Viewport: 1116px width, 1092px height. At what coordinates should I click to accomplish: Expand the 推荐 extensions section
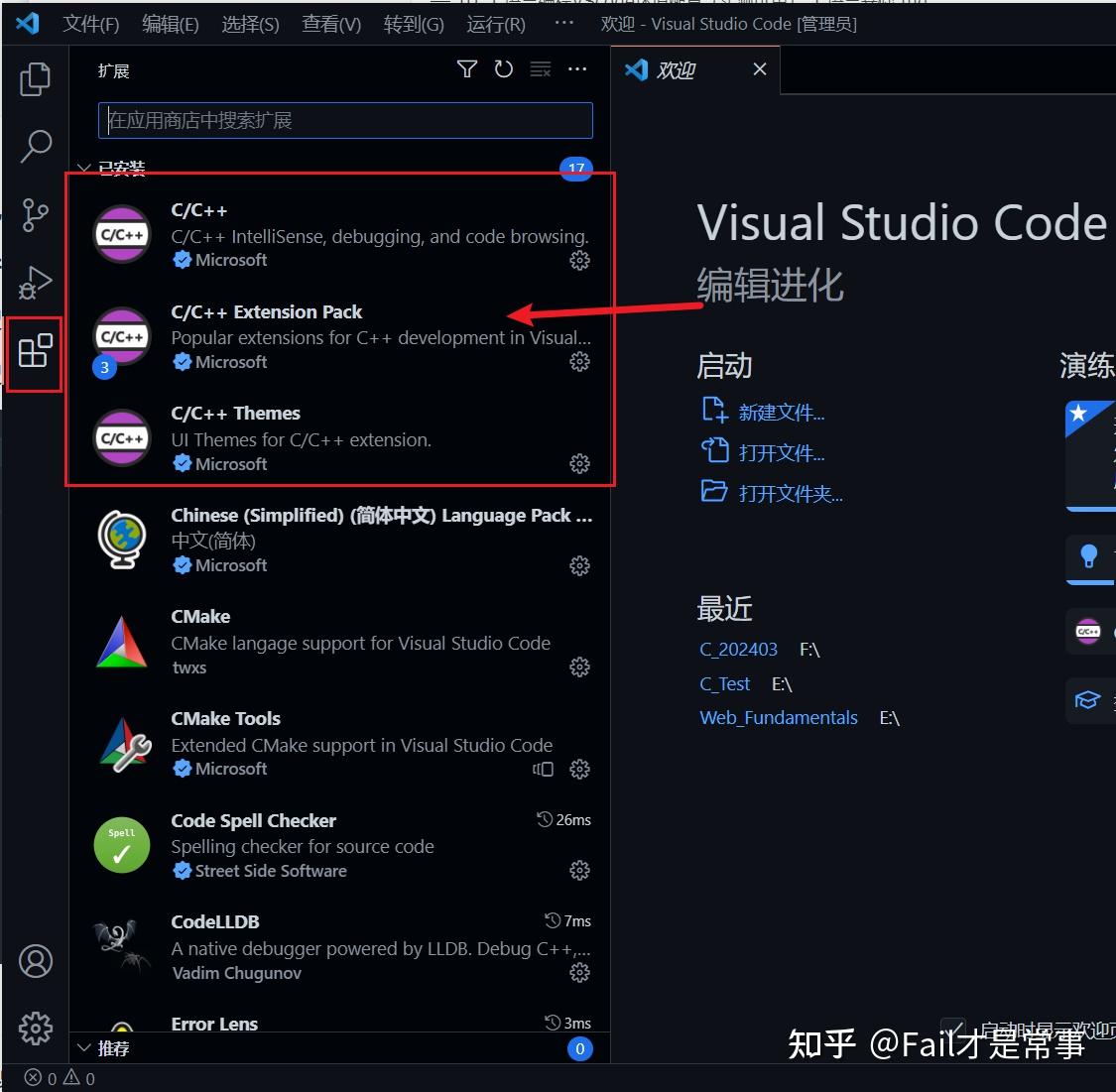click(84, 1047)
